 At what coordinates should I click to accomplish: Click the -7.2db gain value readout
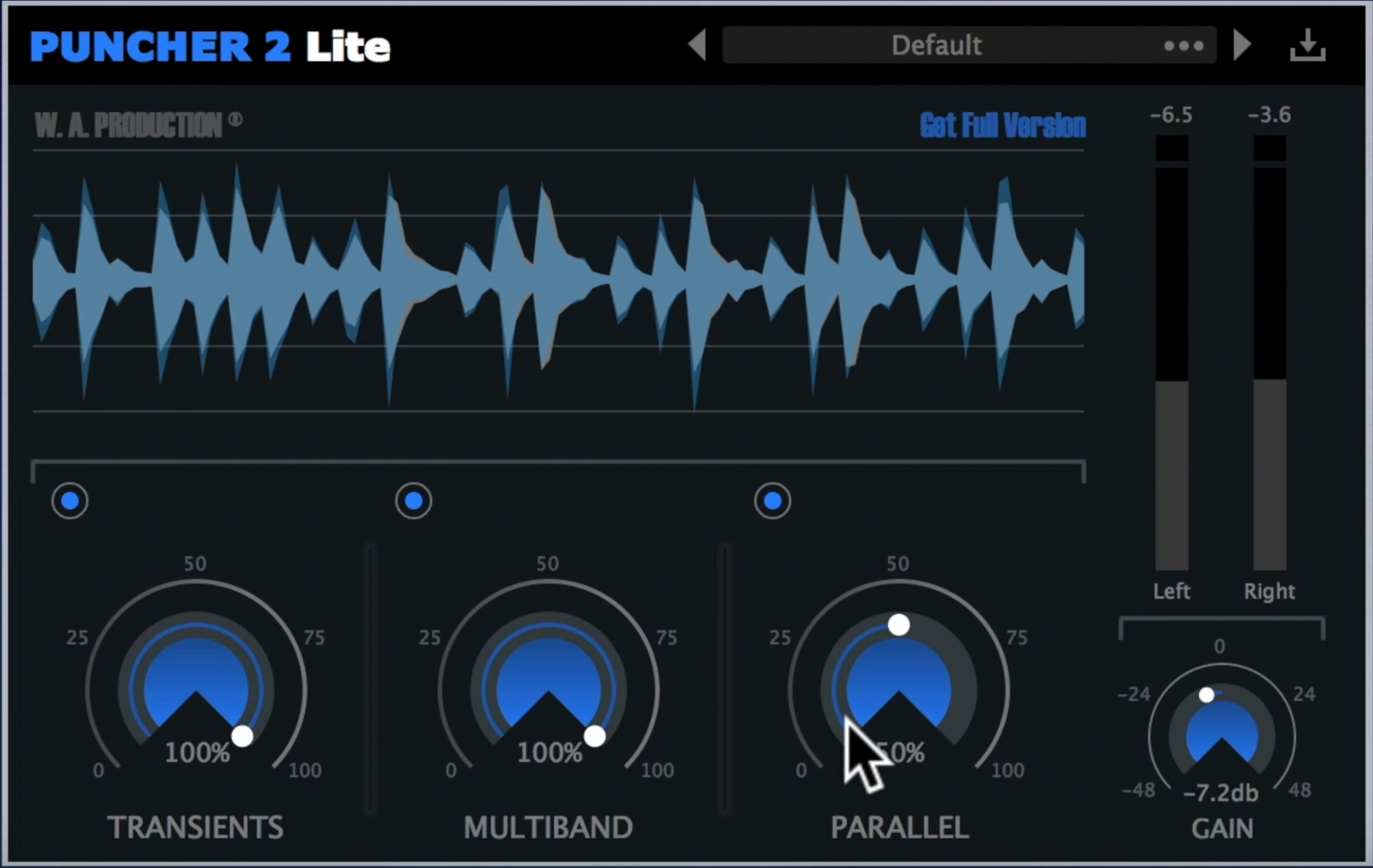pos(1221,793)
